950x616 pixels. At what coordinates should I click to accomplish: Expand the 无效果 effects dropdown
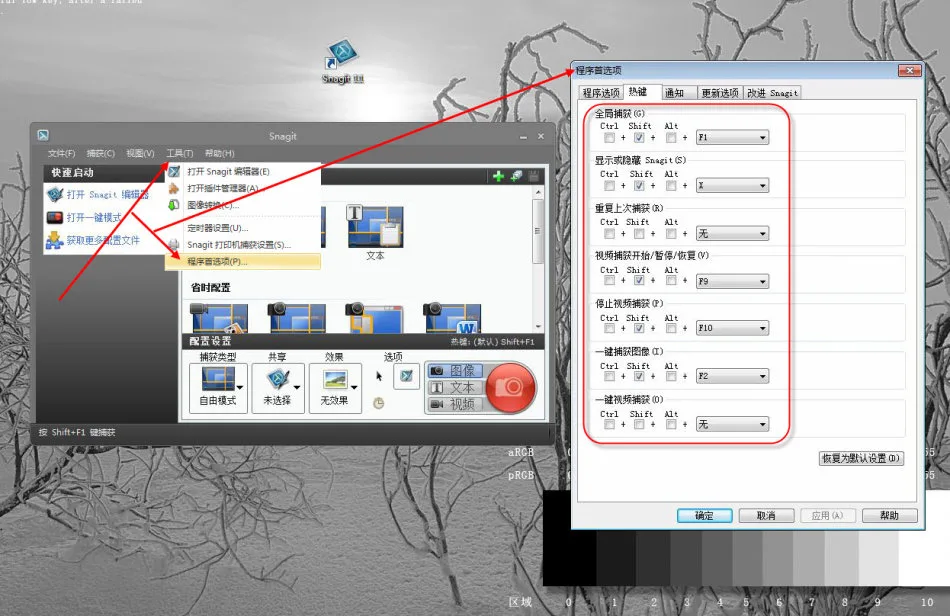click(x=354, y=387)
